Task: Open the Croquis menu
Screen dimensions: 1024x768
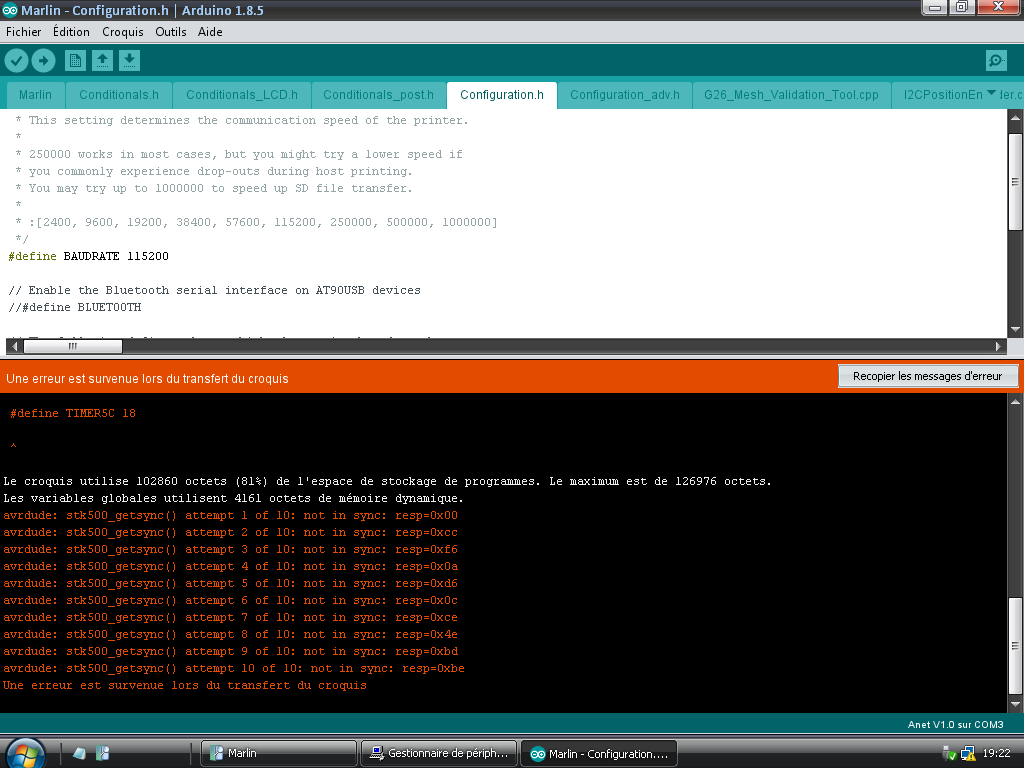Action: 123,32
